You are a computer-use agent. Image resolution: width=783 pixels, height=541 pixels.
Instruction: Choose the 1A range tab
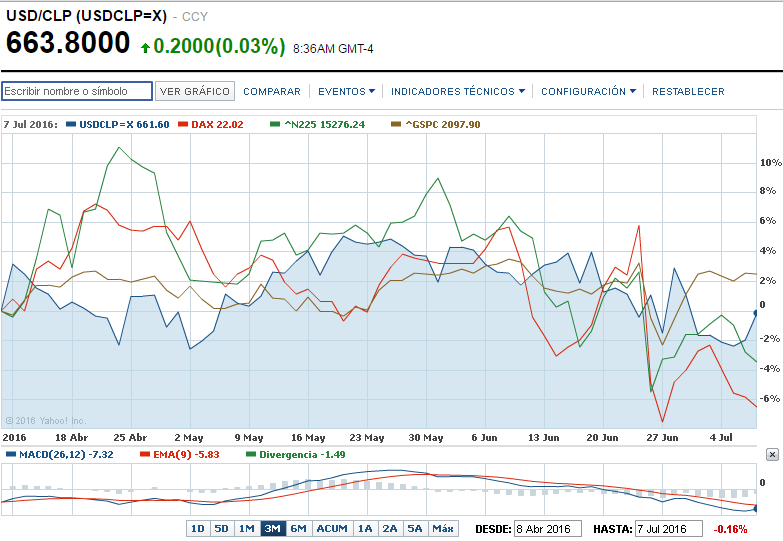pos(366,529)
